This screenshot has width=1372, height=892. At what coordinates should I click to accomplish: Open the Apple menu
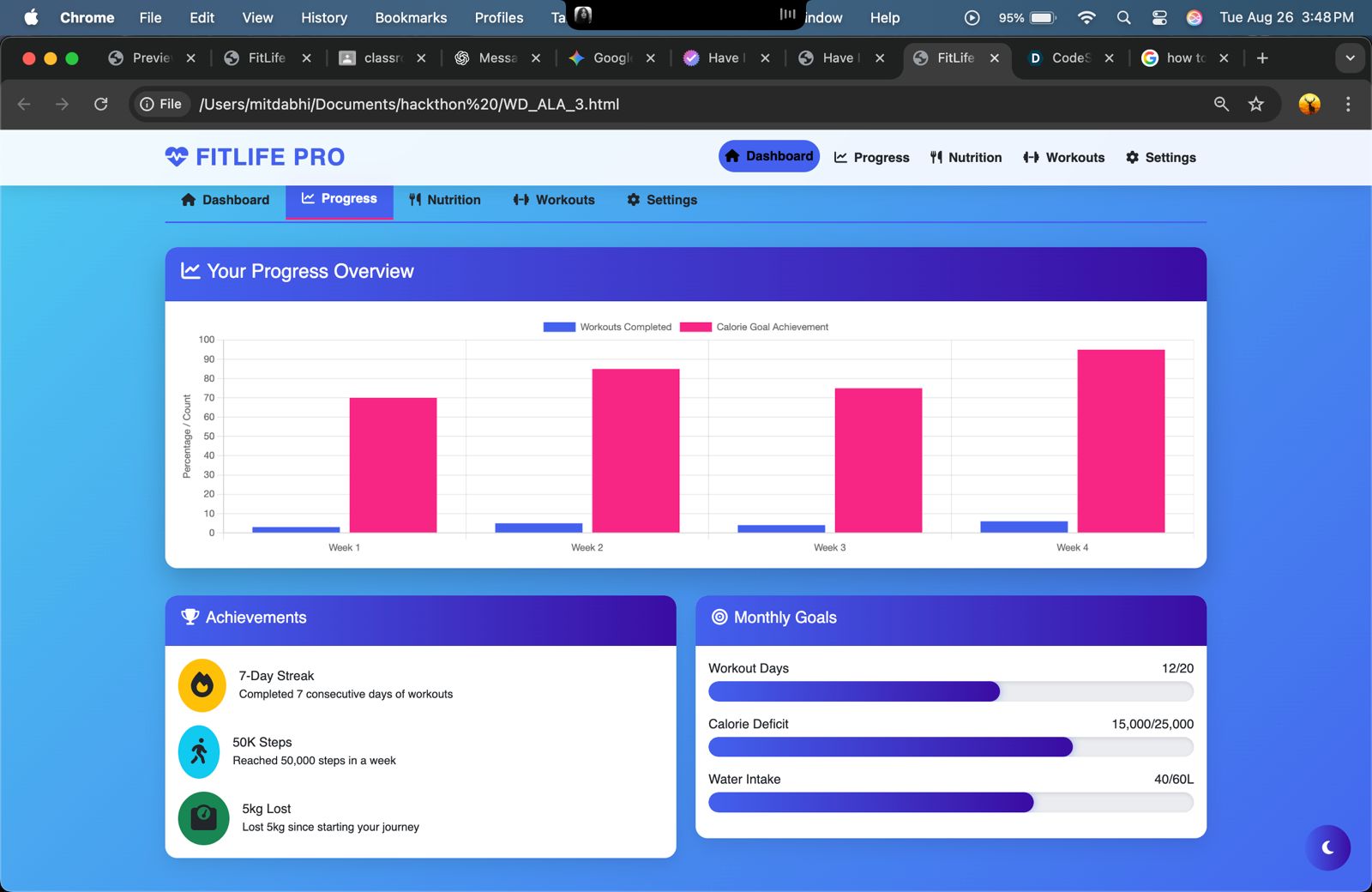pos(31,17)
